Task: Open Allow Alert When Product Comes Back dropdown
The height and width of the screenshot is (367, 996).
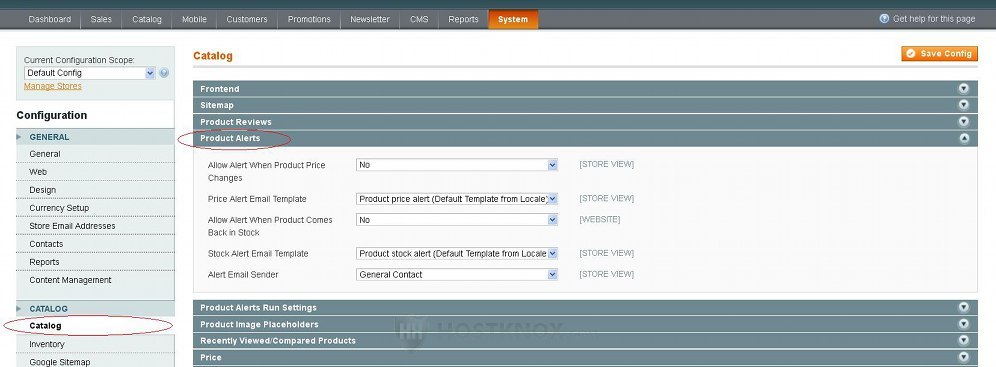Action: tap(457, 220)
